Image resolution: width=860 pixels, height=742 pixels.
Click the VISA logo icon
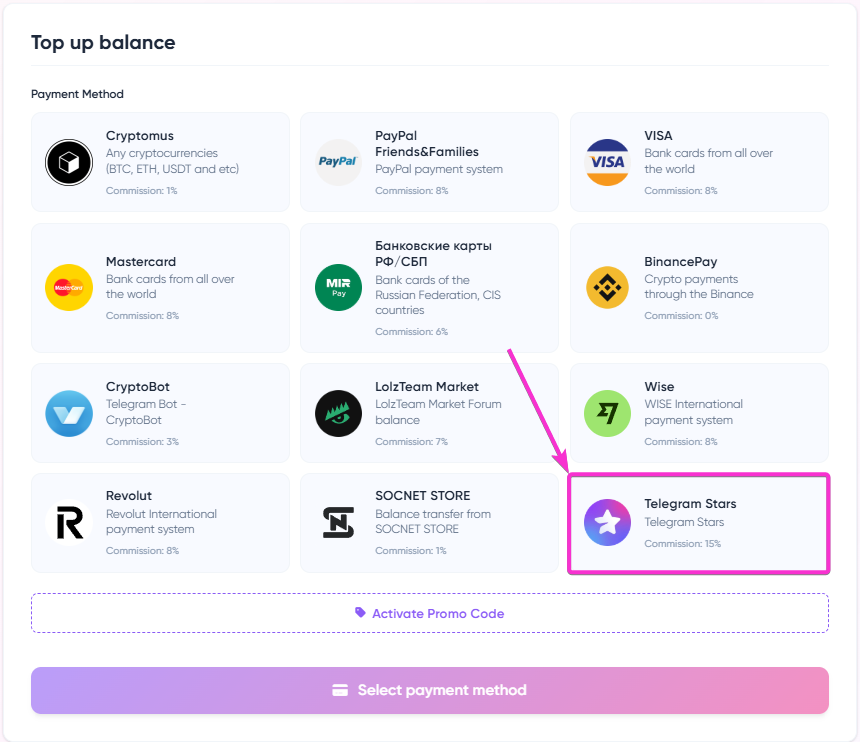pos(607,162)
